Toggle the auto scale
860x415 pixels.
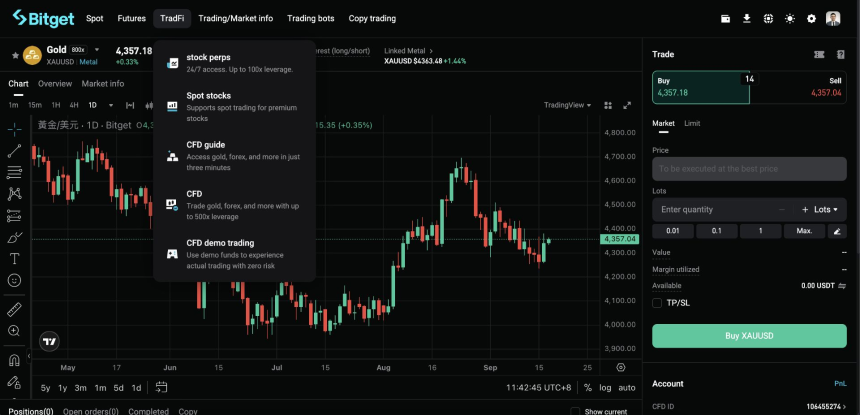click(x=627, y=388)
